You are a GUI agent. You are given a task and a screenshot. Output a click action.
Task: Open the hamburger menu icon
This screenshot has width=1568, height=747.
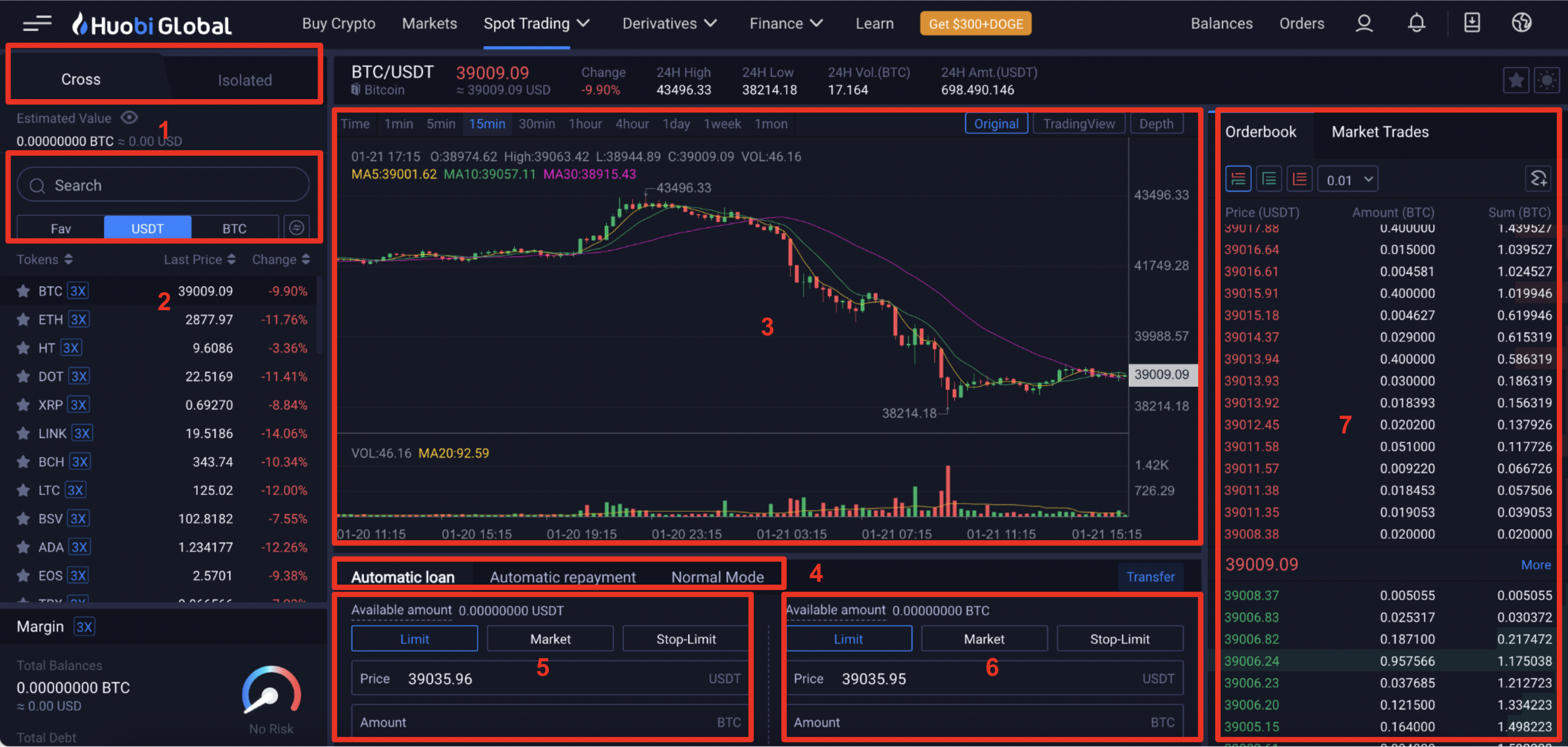36,24
